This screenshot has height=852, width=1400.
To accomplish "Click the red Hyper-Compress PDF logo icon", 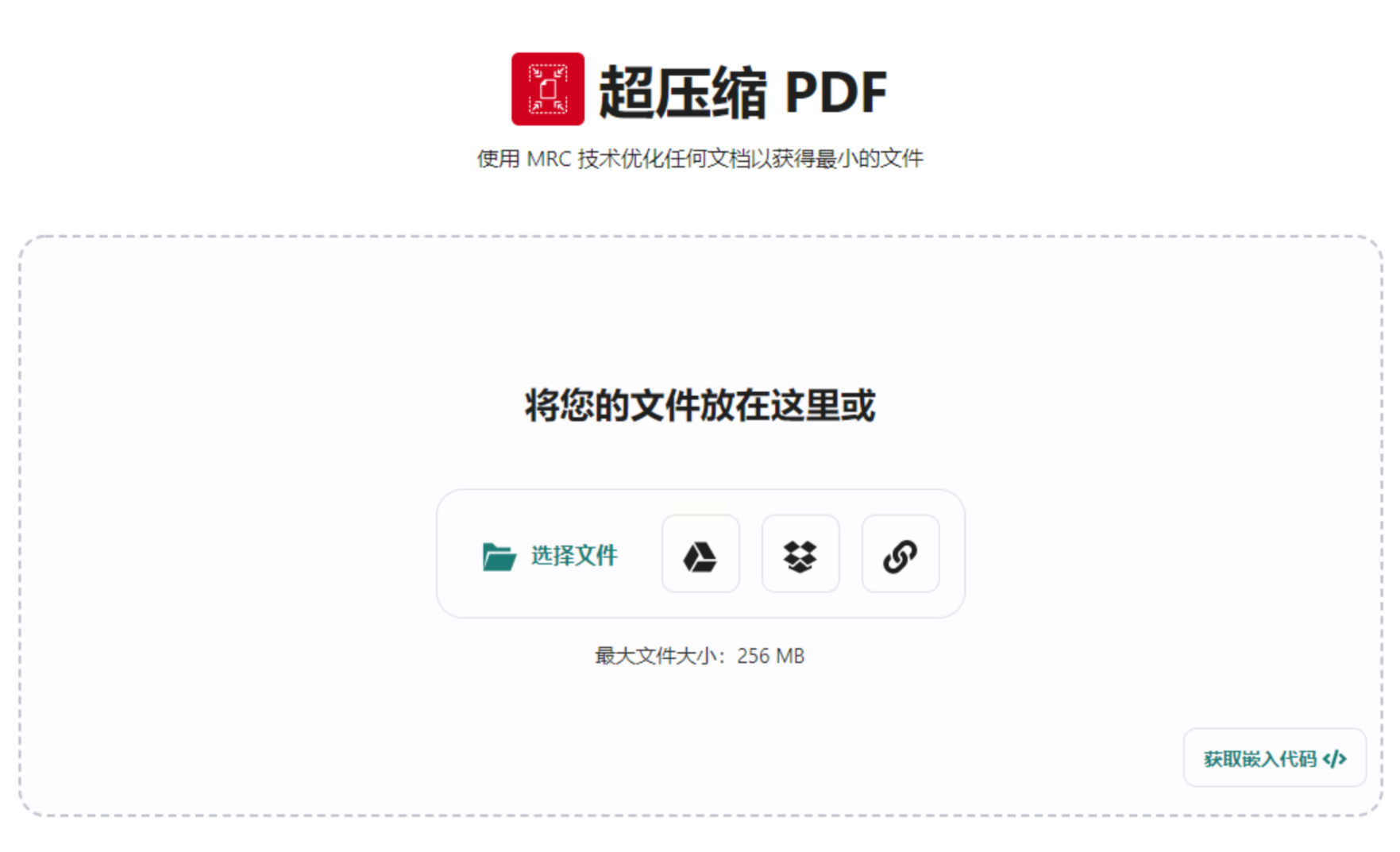I will click(547, 89).
